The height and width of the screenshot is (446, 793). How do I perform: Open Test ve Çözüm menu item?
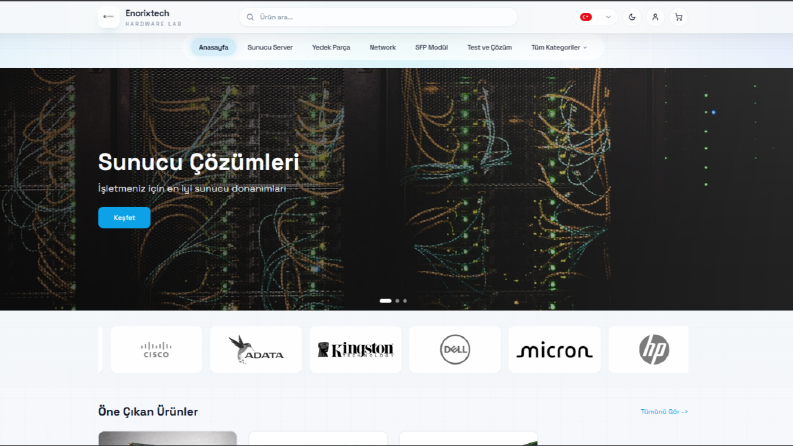(489, 48)
